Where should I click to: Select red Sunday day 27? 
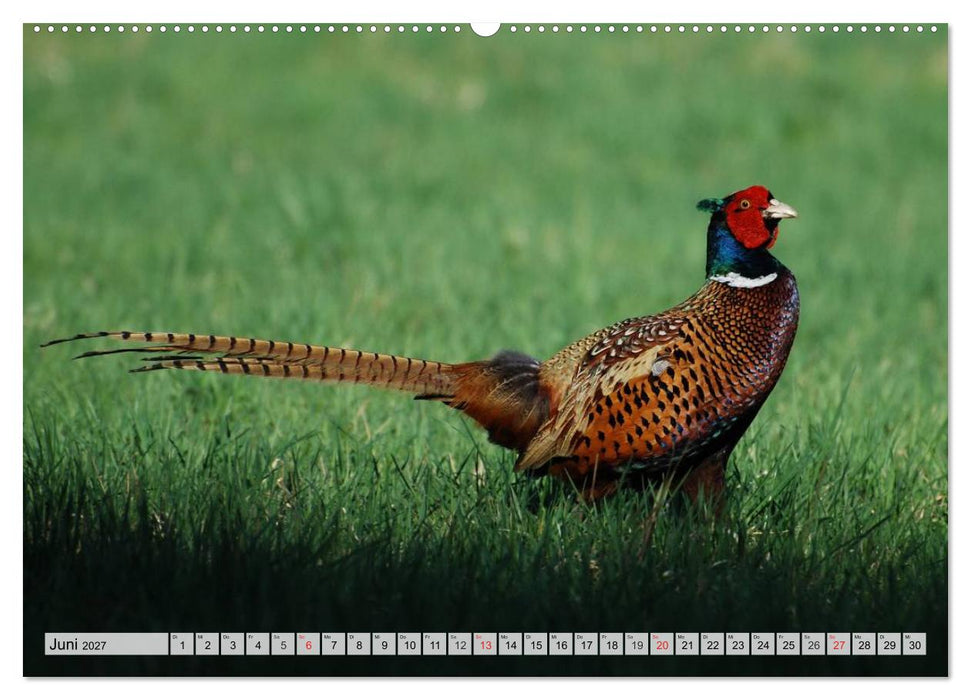[x=839, y=644]
